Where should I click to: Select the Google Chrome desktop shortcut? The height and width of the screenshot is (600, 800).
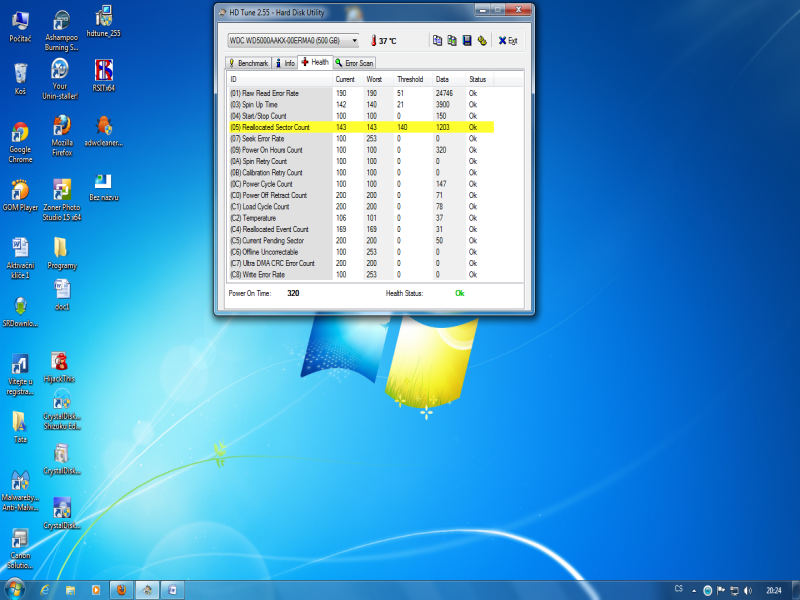20,143
